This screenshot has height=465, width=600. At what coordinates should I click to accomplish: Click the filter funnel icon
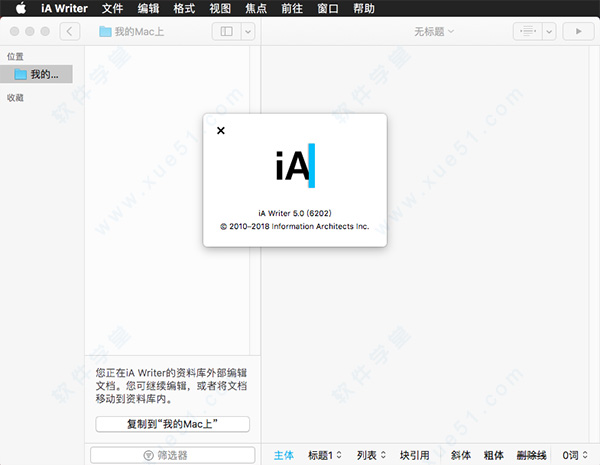click(148, 455)
